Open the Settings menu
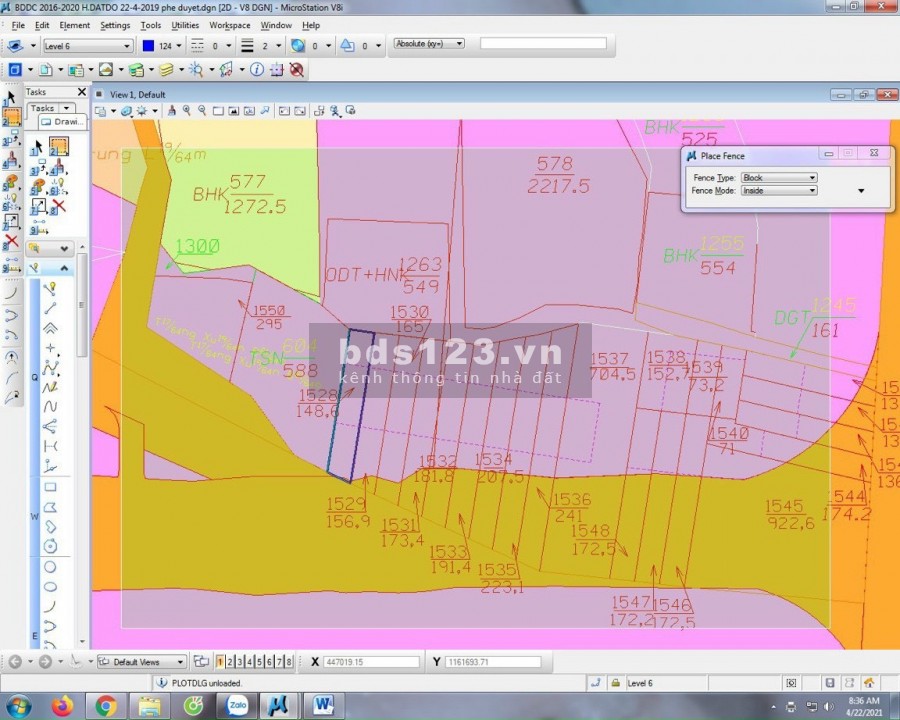The image size is (900, 720). pyautogui.click(x=115, y=25)
